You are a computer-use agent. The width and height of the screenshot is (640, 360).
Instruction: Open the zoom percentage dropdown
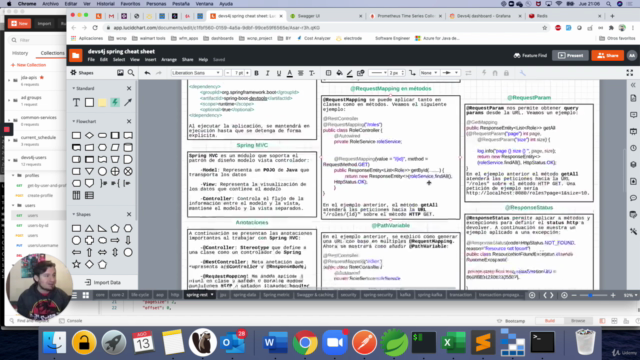point(631,295)
